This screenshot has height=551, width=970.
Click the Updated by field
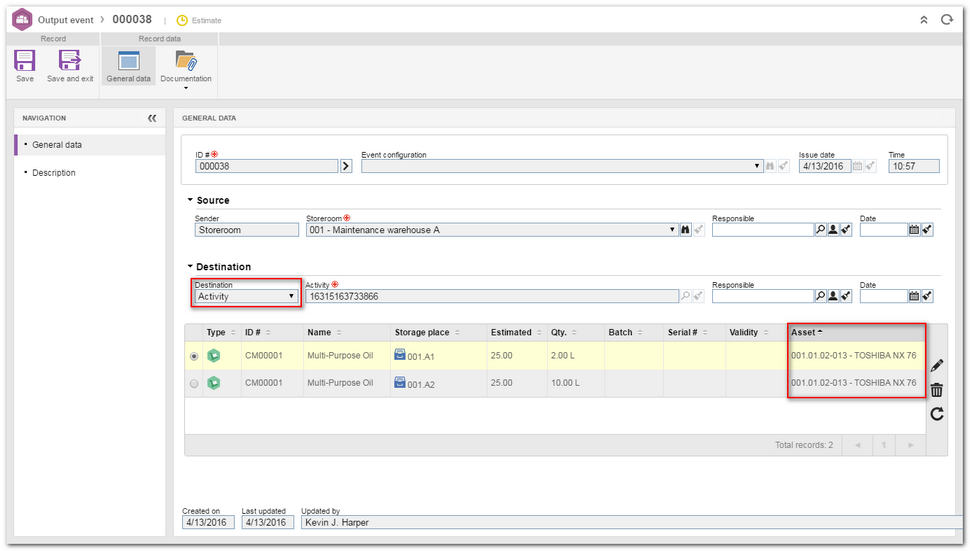coord(631,523)
